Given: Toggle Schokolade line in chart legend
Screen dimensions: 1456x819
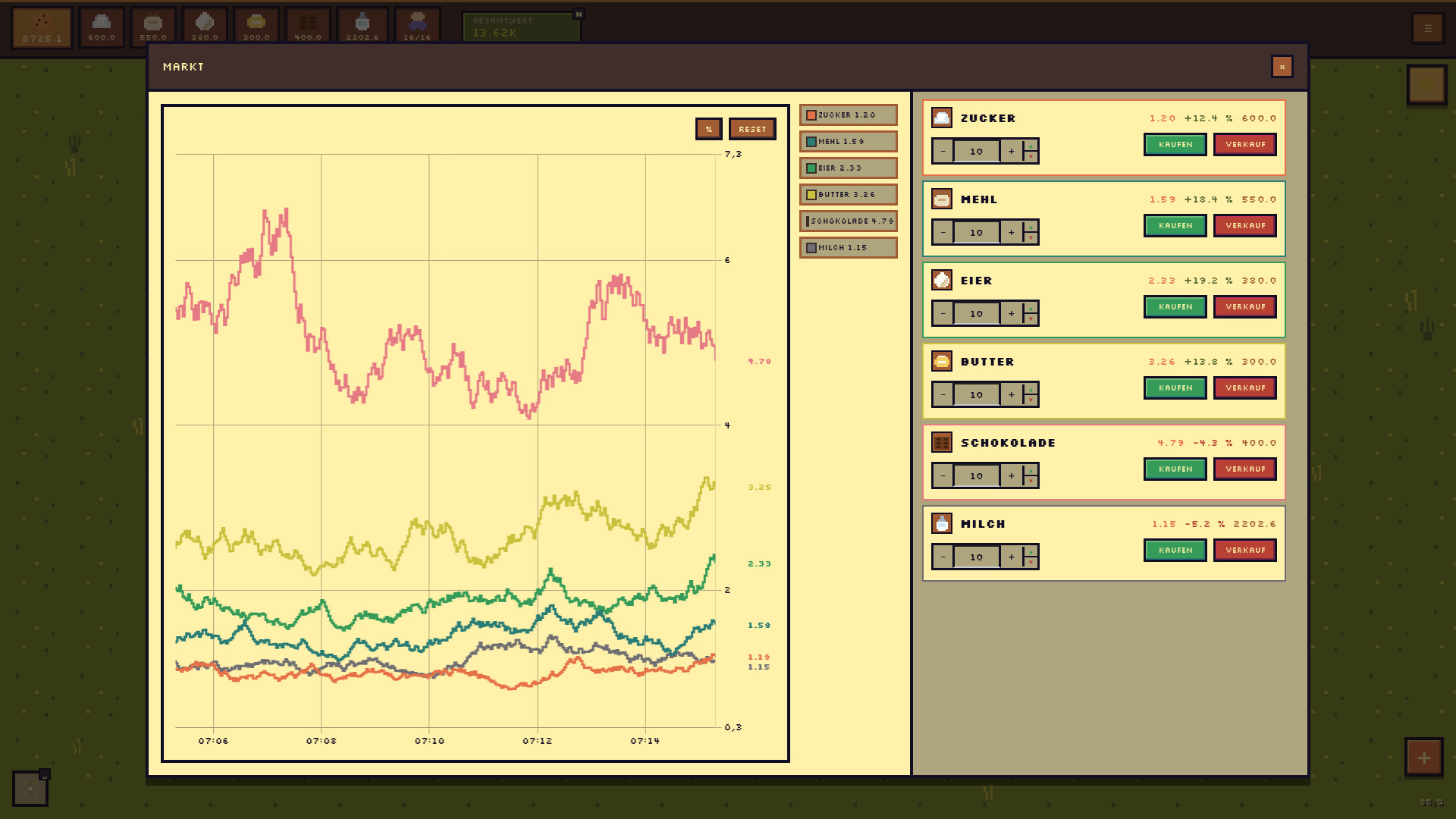Looking at the screenshot, I should 849,221.
